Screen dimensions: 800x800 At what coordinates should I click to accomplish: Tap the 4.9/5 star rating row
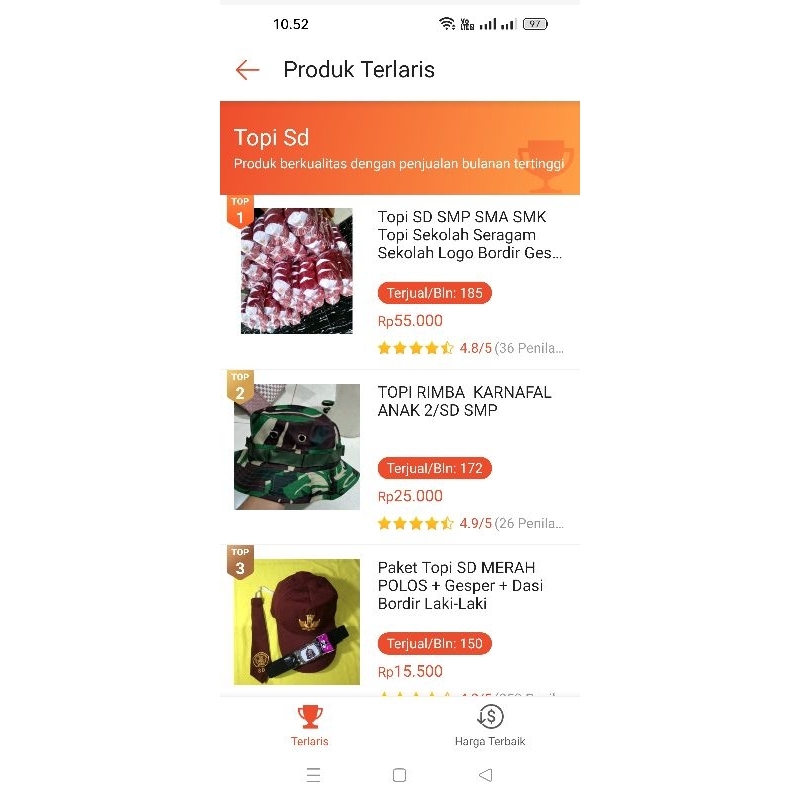470,523
